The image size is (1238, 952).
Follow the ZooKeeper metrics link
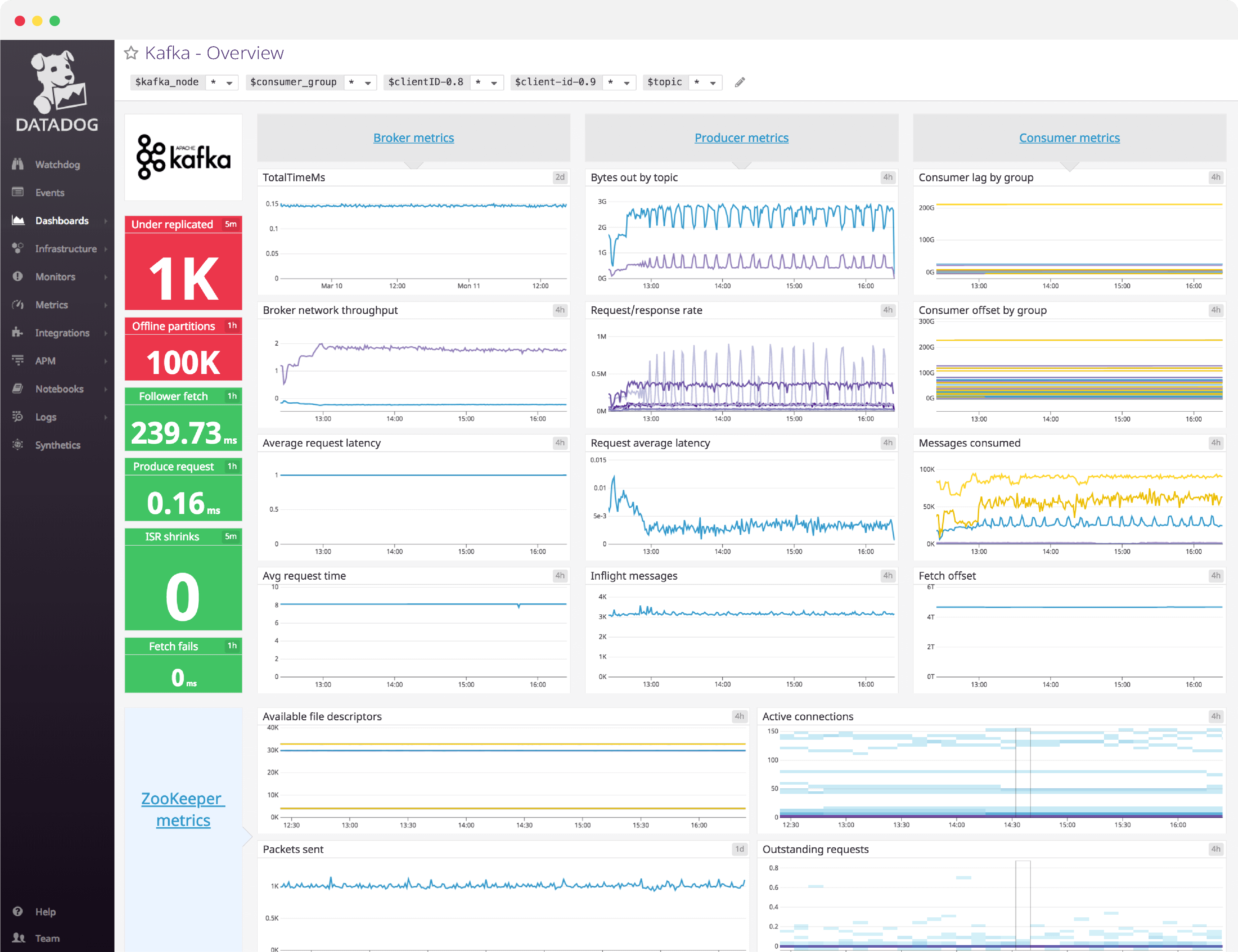point(183,809)
